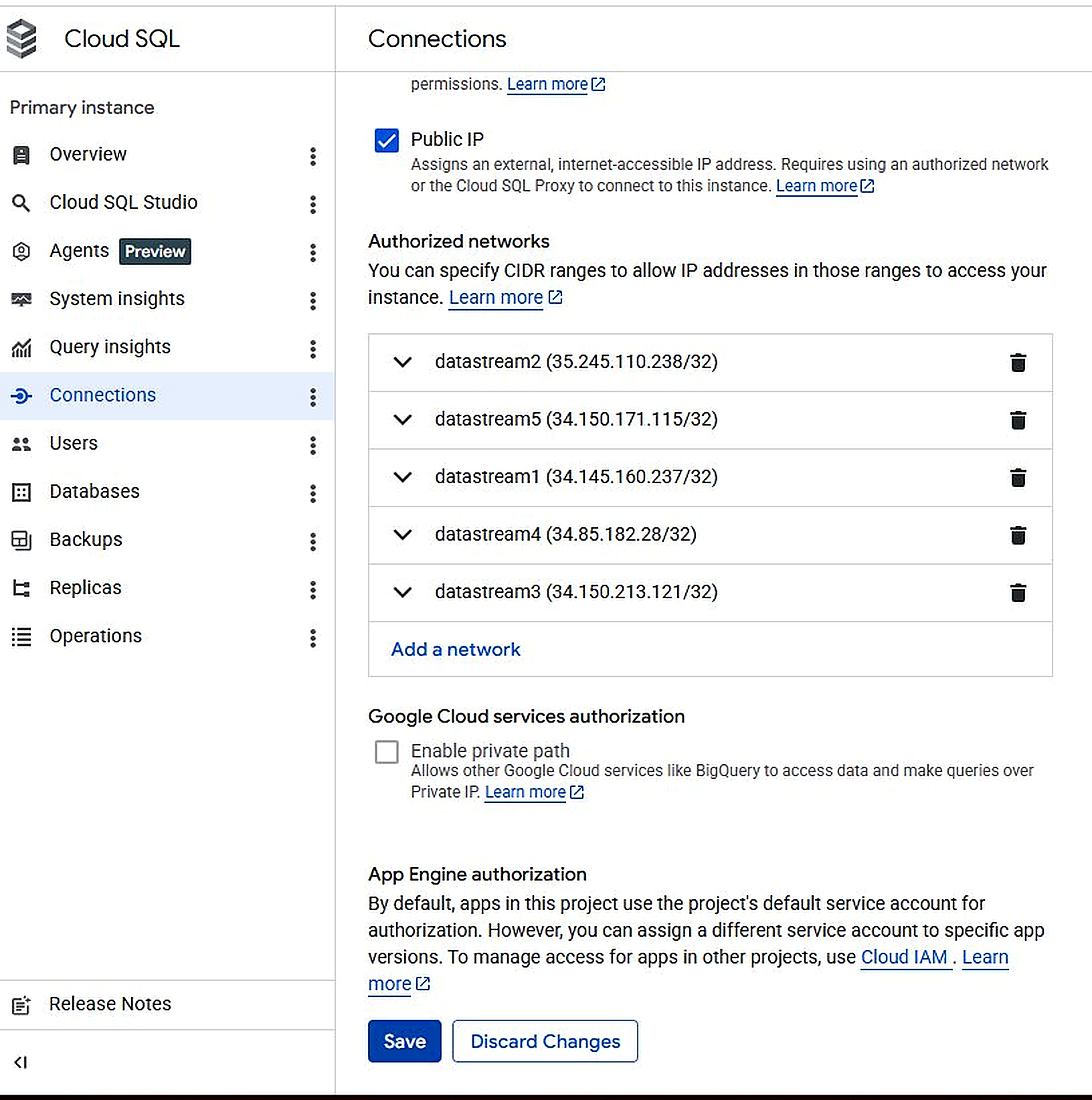Open the Replicas section
Viewport: 1092px width, 1100px height.
(86, 587)
